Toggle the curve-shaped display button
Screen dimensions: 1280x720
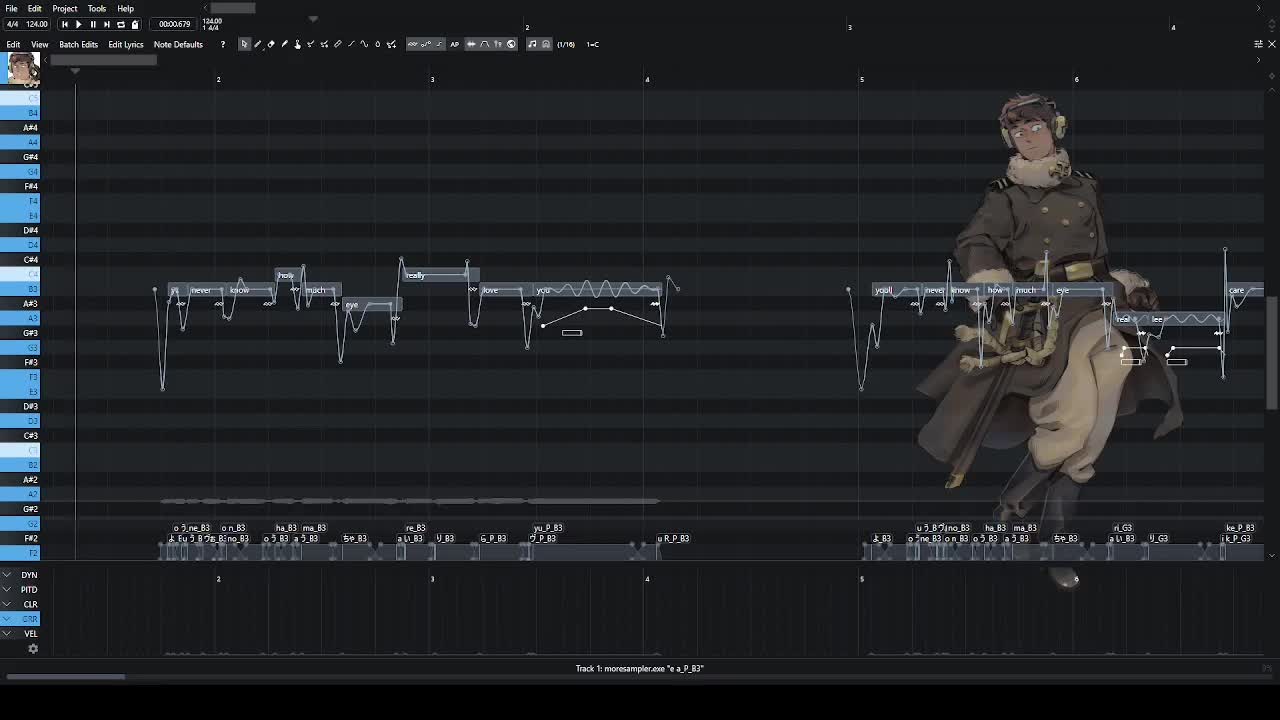click(484, 44)
